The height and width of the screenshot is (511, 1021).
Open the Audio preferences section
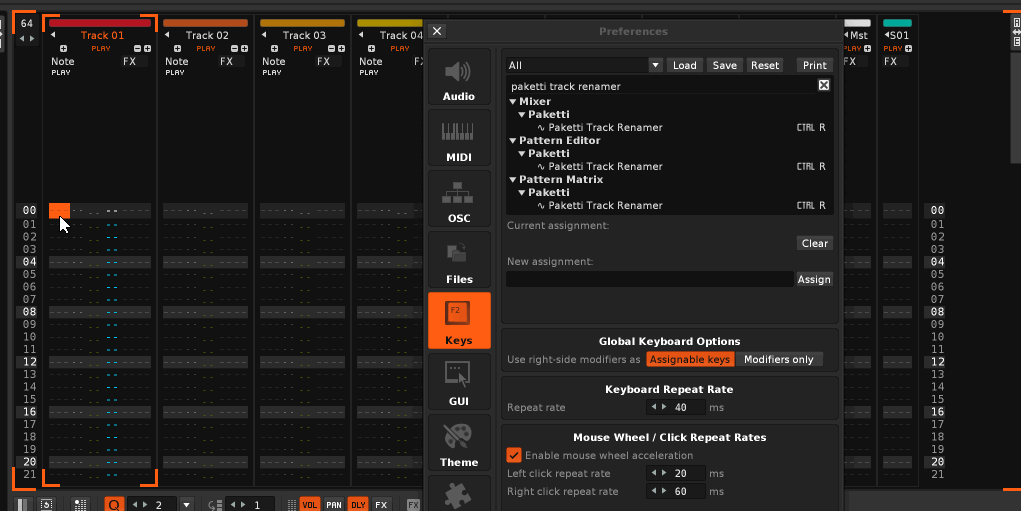point(459,78)
